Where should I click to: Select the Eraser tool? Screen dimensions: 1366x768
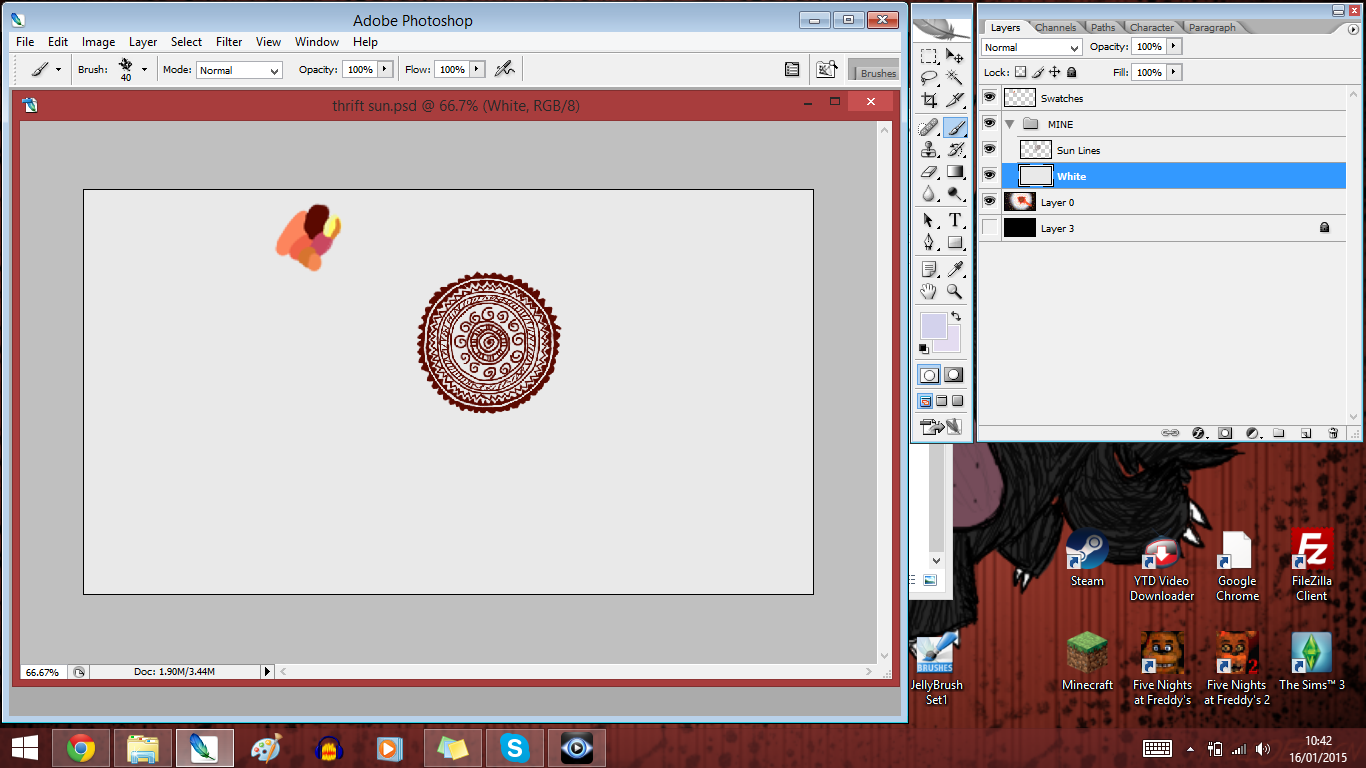tap(928, 171)
